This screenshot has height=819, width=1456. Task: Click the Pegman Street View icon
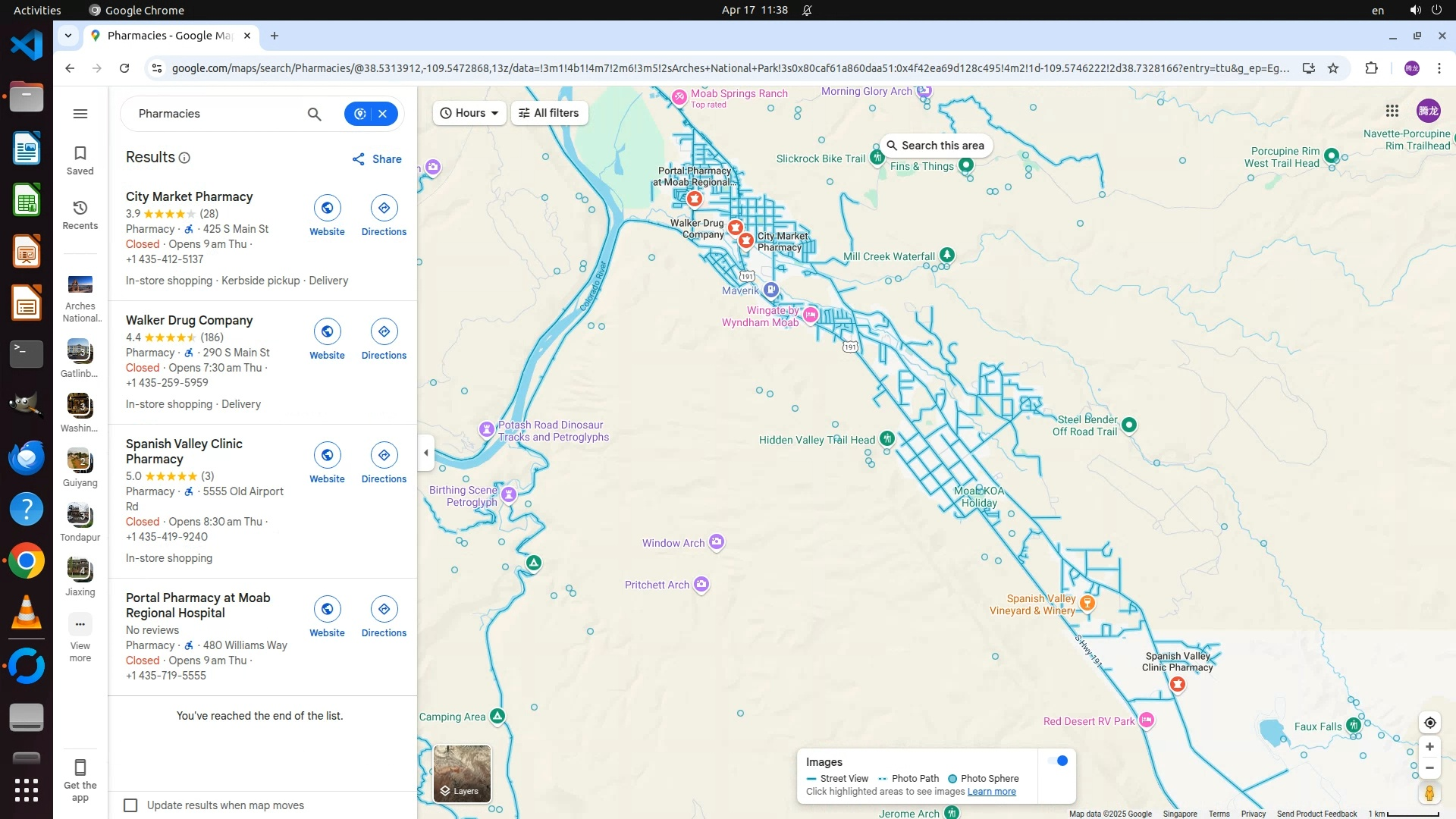coord(1429,793)
